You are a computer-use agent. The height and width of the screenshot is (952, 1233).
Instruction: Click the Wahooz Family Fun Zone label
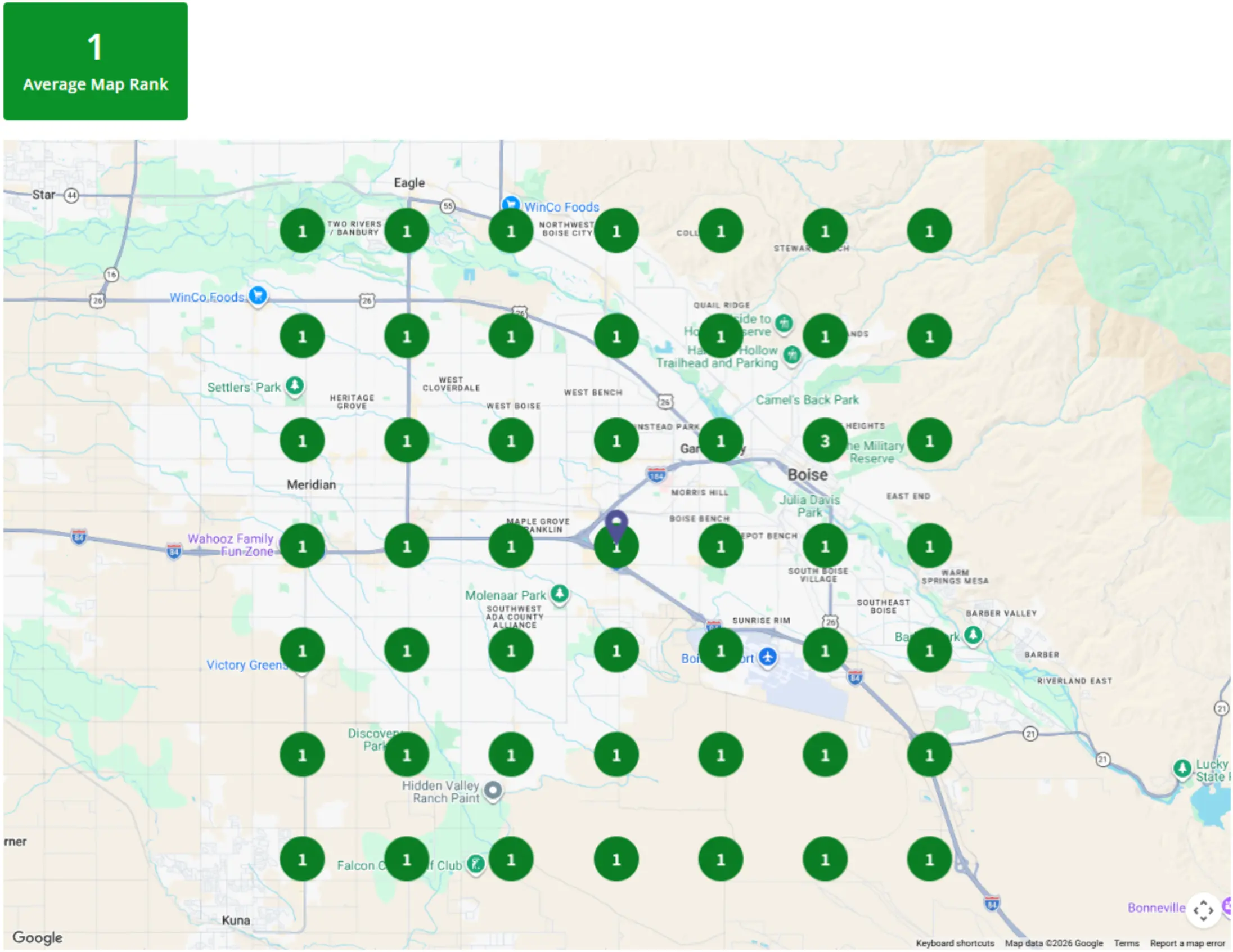(x=231, y=545)
